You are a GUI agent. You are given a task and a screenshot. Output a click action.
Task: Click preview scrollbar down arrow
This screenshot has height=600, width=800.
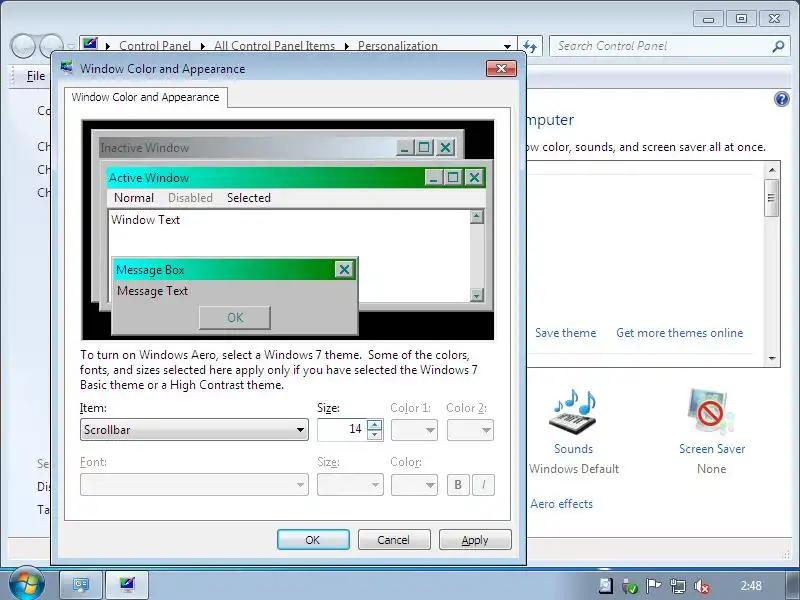[477, 295]
